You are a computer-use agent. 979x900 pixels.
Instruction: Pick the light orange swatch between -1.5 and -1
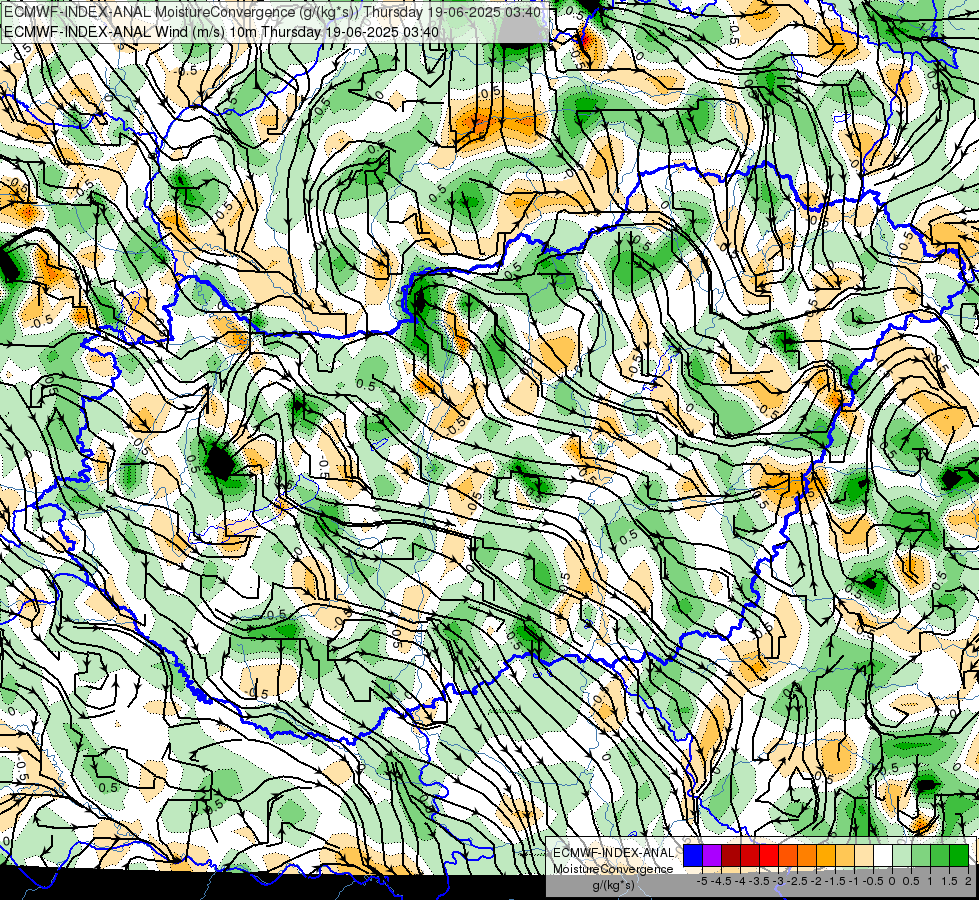(x=845, y=855)
